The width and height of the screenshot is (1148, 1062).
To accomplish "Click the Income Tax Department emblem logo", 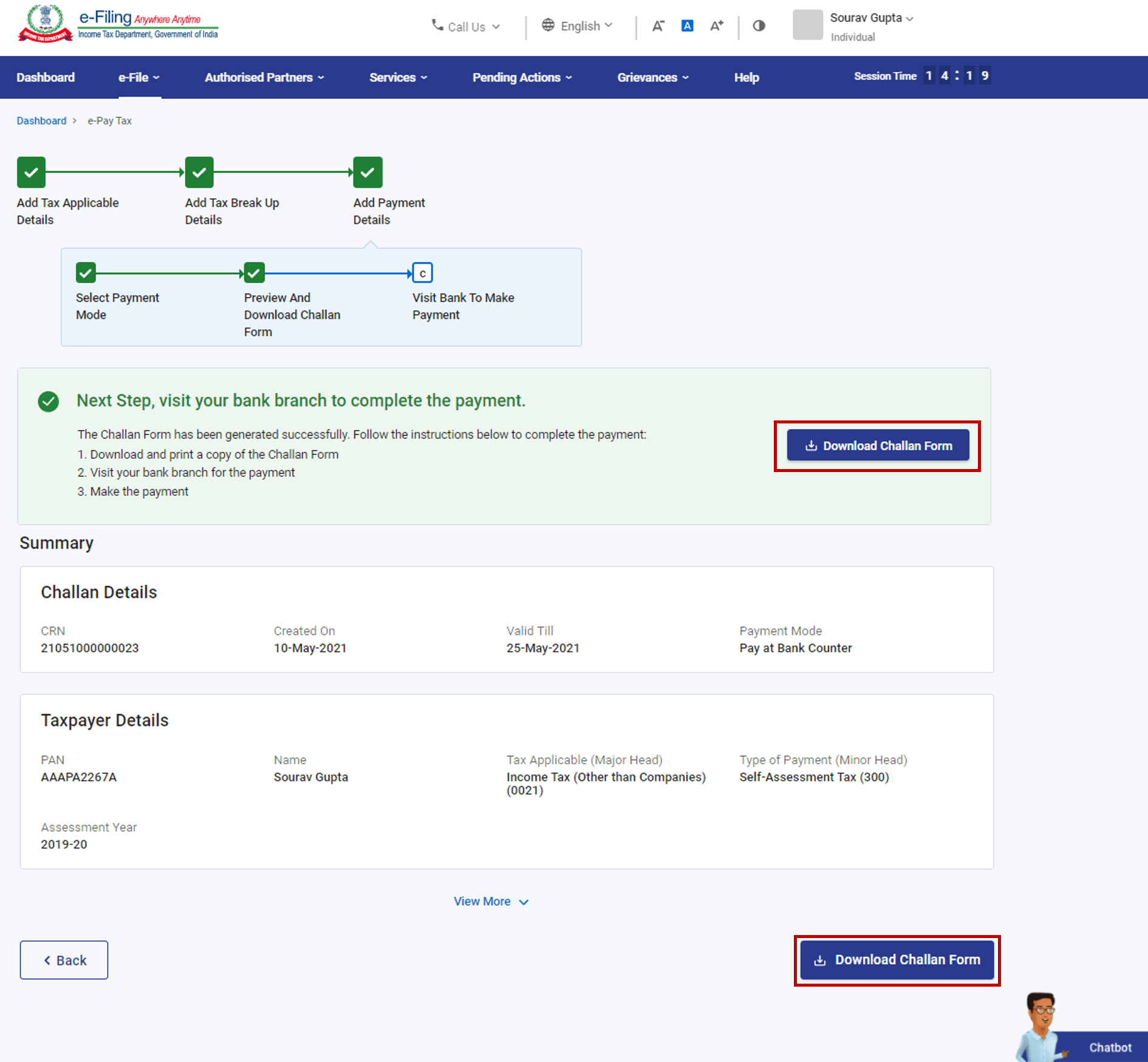I will pyautogui.click(x=44, y=23).
